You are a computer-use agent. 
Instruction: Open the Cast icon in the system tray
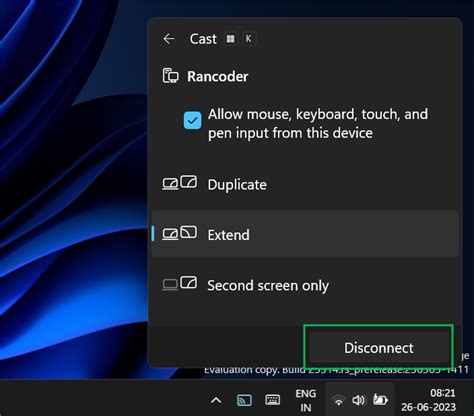tap(244, 400)
